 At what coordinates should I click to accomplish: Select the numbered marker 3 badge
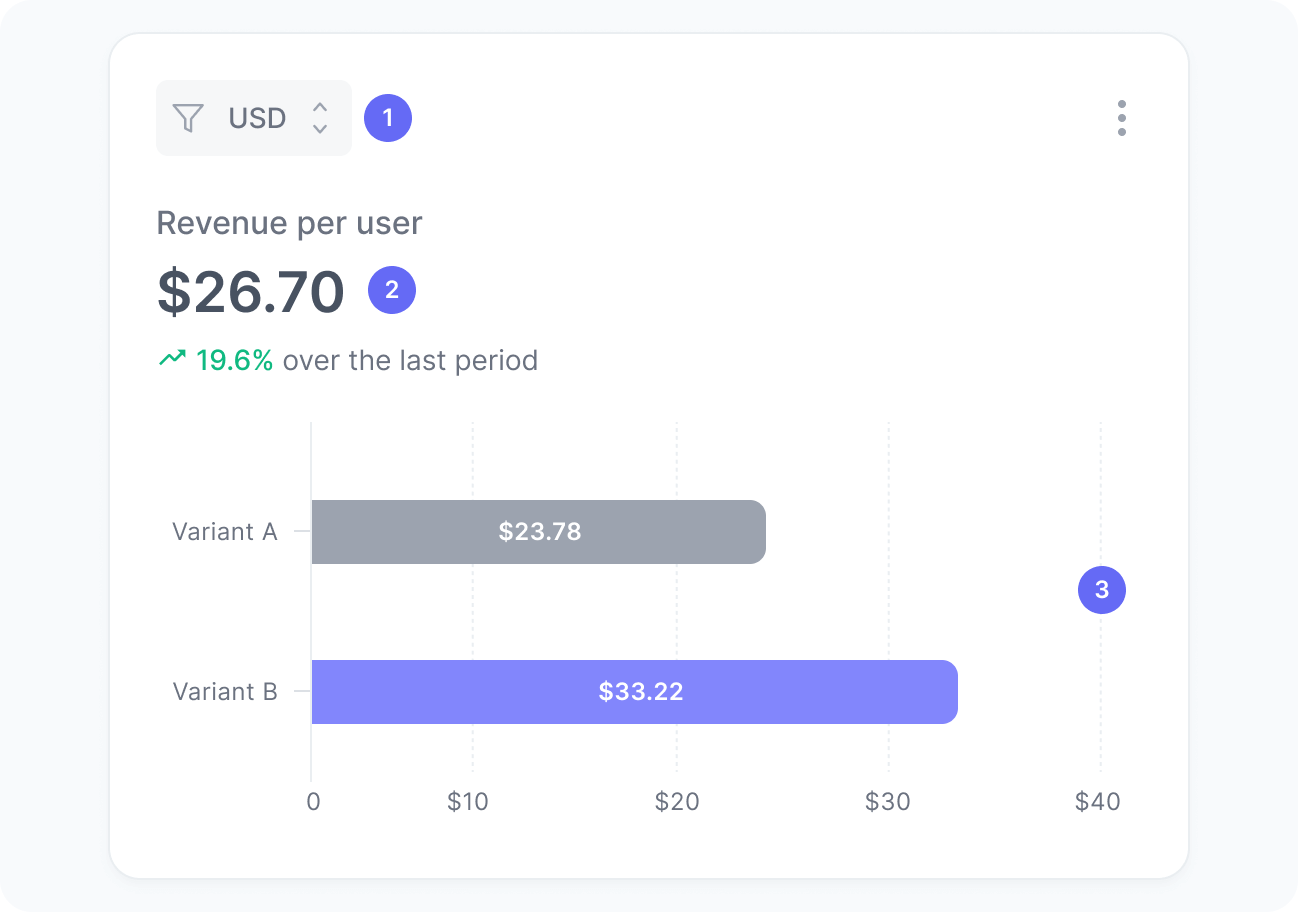1102,591
